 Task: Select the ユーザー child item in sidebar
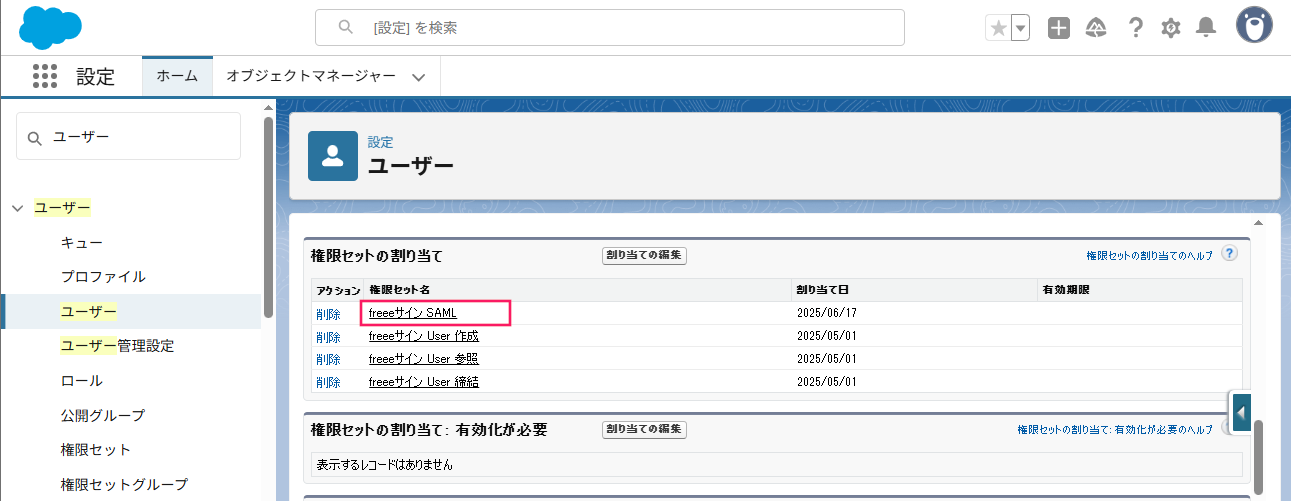click(x=89, y=312)
